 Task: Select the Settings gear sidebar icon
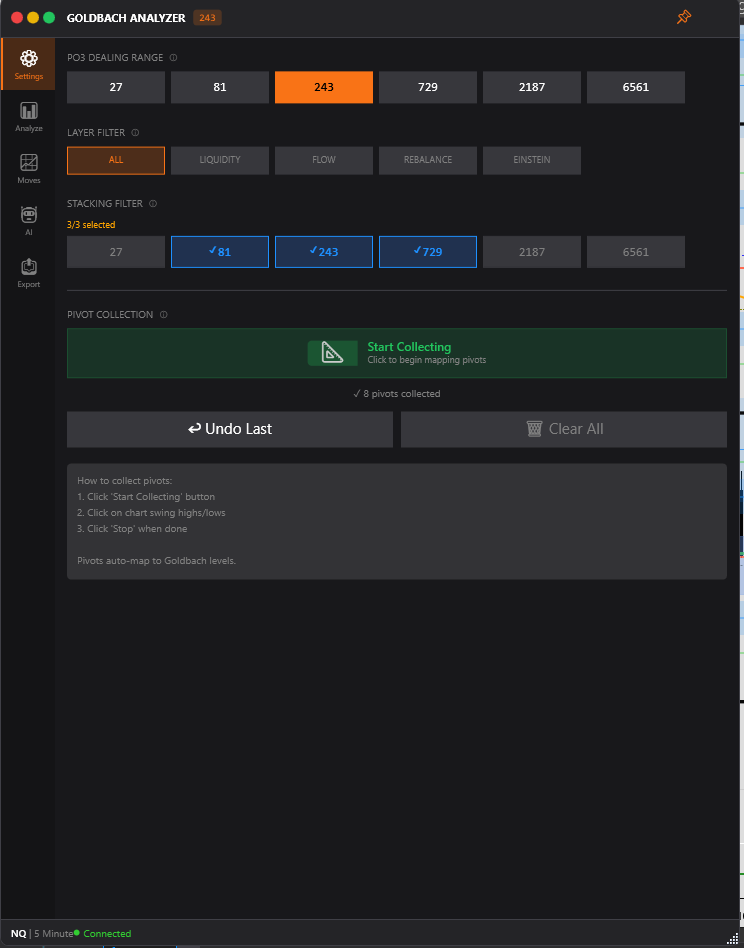29,64
